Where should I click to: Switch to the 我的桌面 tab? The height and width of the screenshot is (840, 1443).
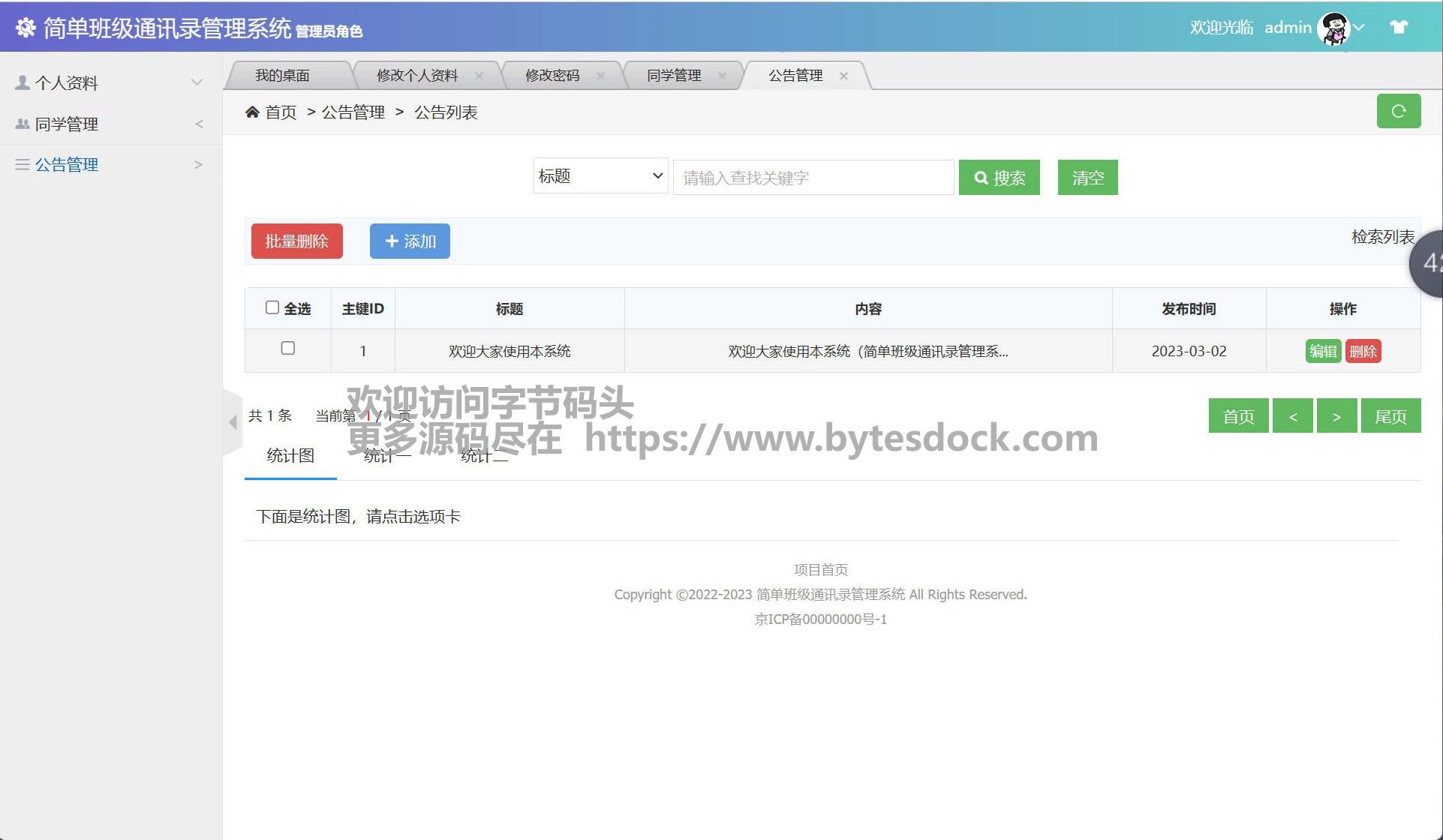(x=282, y=76)
